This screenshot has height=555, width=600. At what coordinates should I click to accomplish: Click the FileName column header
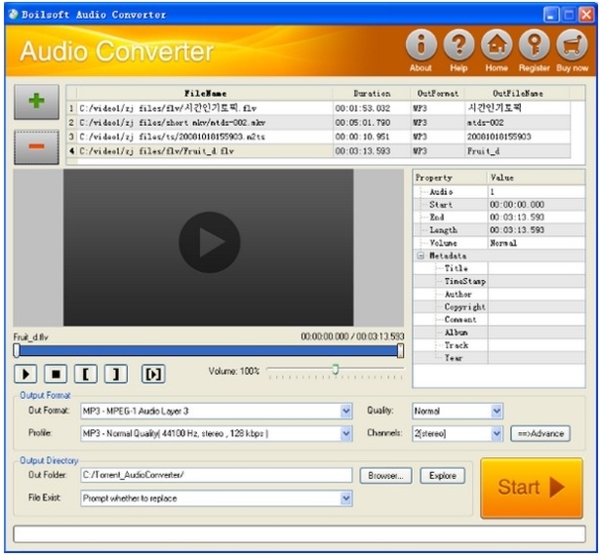click(205, 93)
